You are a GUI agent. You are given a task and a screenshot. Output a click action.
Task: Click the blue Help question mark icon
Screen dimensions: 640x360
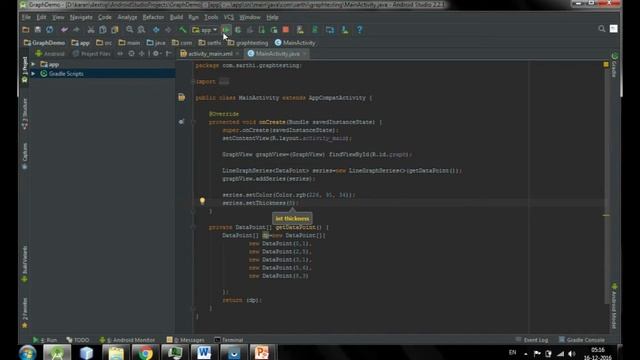[x=360, y=30]
